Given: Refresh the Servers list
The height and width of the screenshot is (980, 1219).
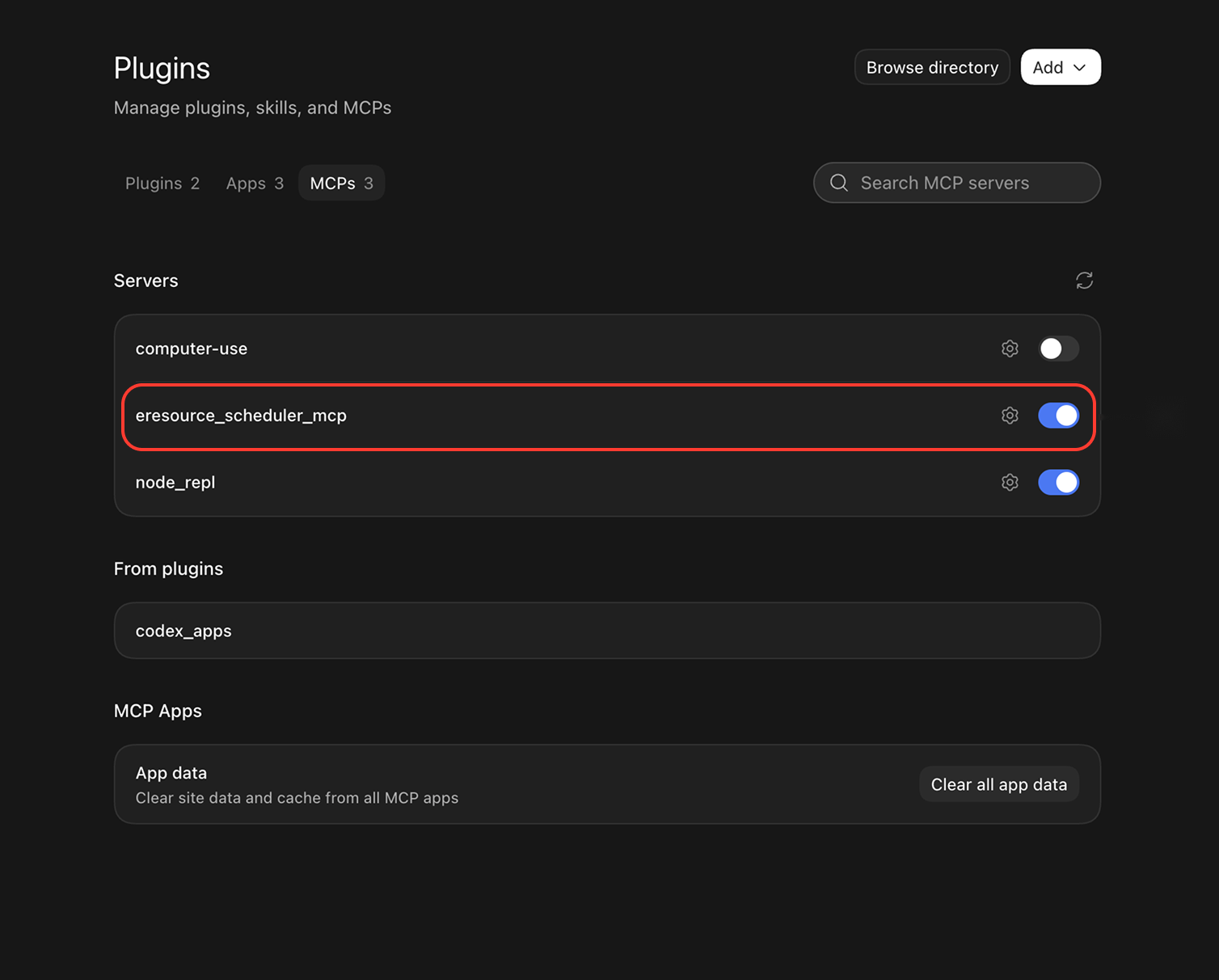Looking at the screenshot, I should point(1084,281).
